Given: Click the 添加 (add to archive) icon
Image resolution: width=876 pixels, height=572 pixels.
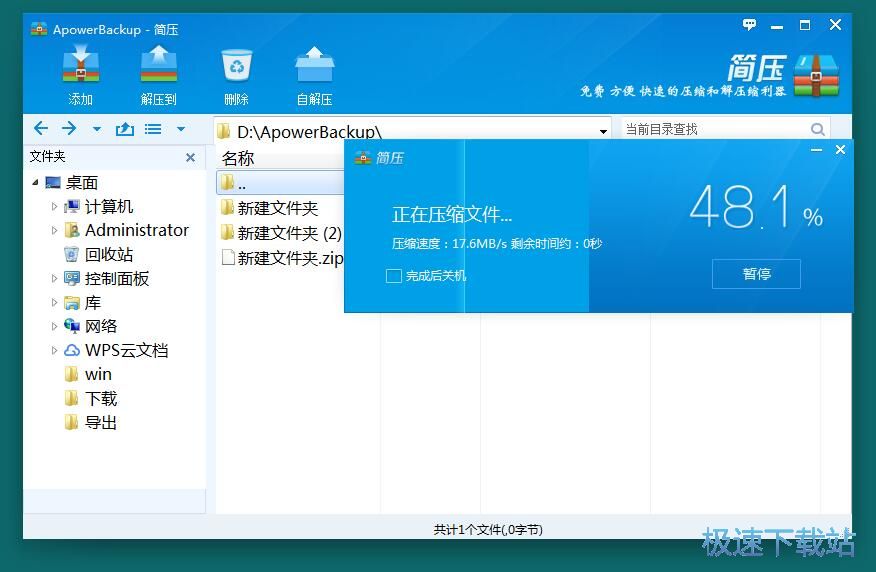Looking at the screenshot, I should pyautogui.click(x=80, y=64).
